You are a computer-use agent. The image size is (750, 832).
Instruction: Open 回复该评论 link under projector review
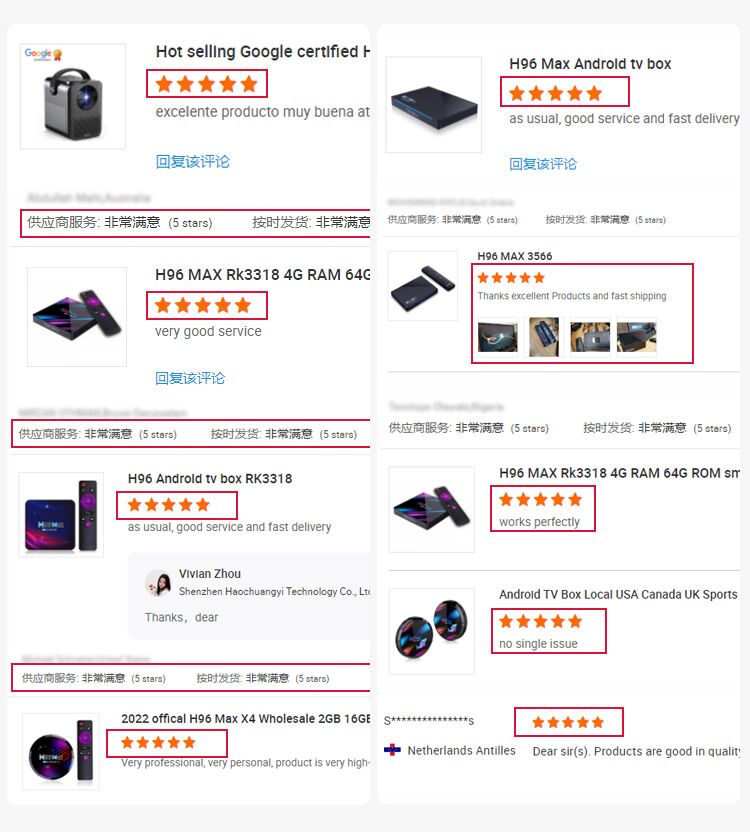[x=193, y=162]
